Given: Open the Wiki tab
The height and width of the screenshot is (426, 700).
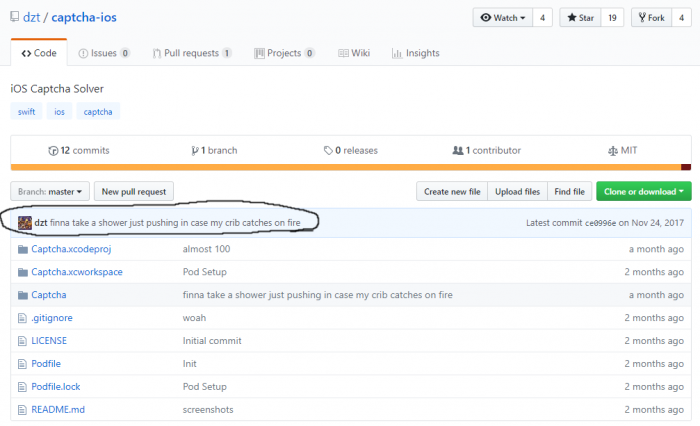Looking at the screenshot, I should pos(354,53).
